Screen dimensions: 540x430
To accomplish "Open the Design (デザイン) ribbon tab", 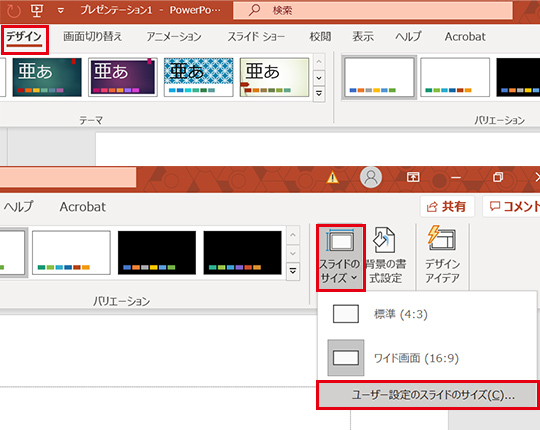I will click(24, 37).
